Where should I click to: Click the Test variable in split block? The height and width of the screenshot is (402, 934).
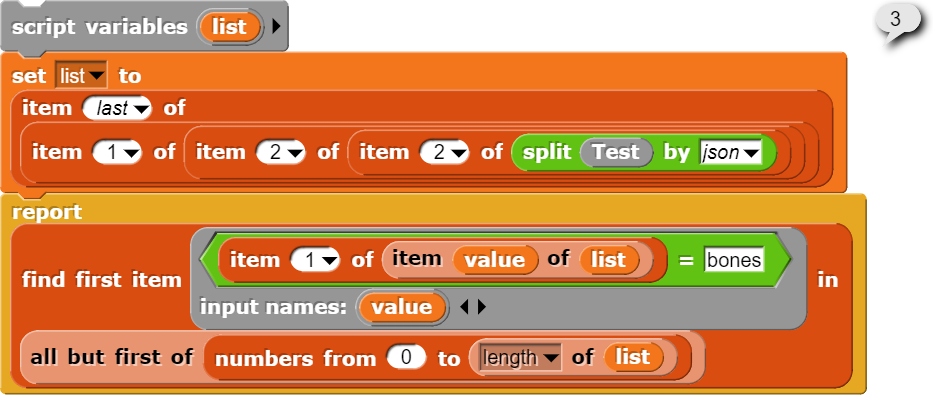pyautogui.click(x=615, y=152)
